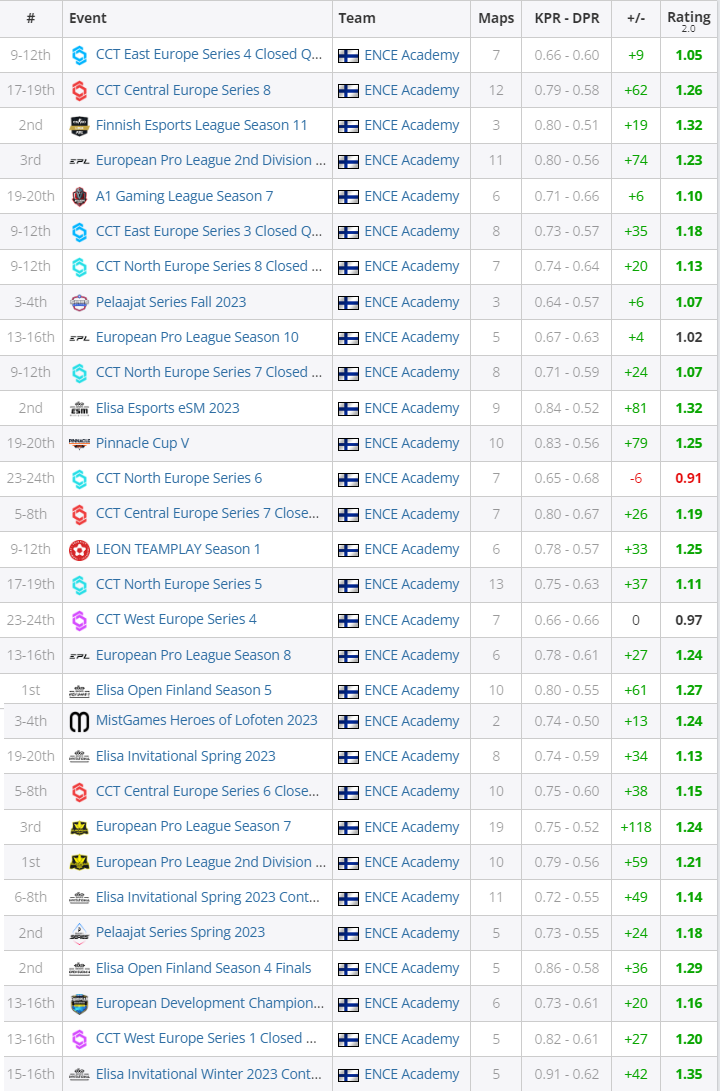Click the Elisa Open Finland Season 4 Finals logo
This screenshot has width=720, height=1091.
pyautogui.click(x=79, y=969)
